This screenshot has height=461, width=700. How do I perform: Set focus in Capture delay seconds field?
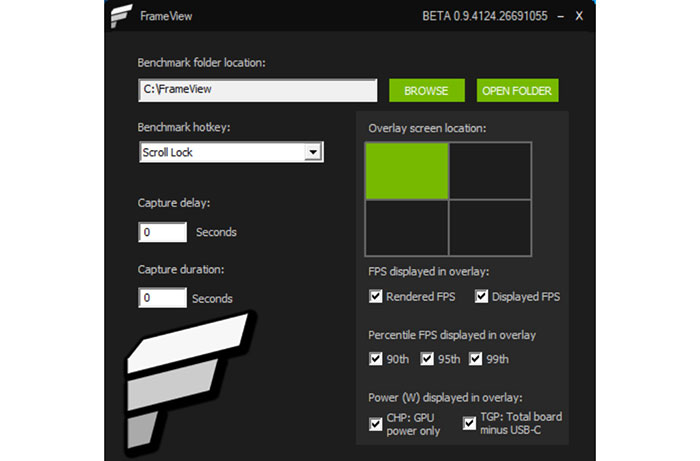162,232
